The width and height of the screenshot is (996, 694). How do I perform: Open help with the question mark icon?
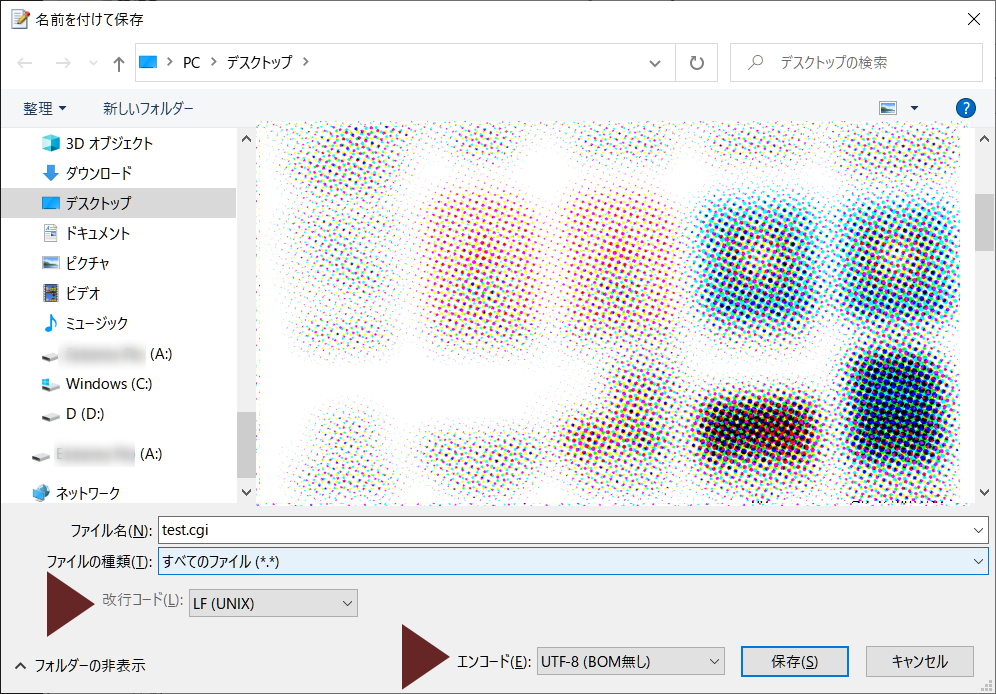[966, 108]
